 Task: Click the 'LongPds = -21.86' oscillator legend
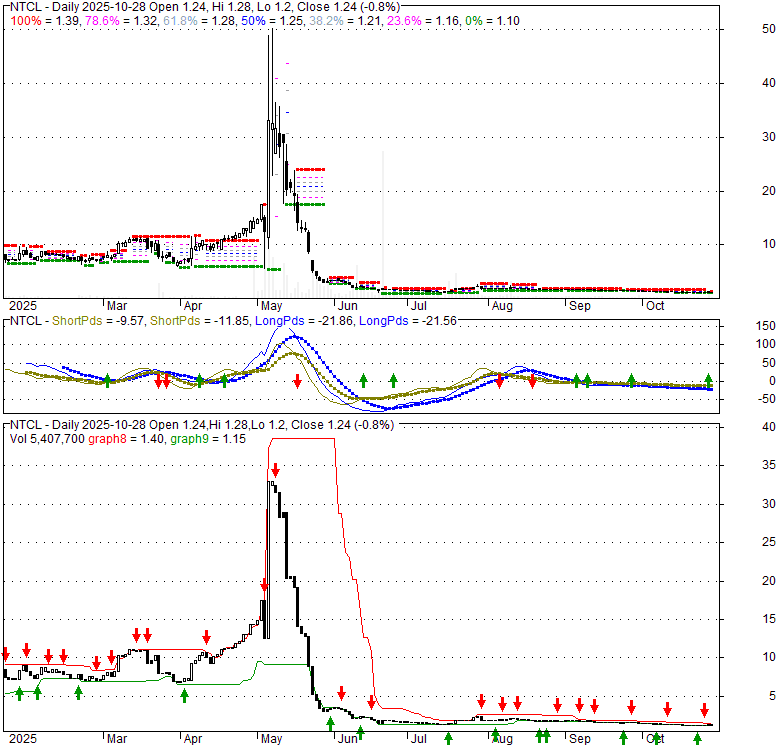tap(304, 321)
